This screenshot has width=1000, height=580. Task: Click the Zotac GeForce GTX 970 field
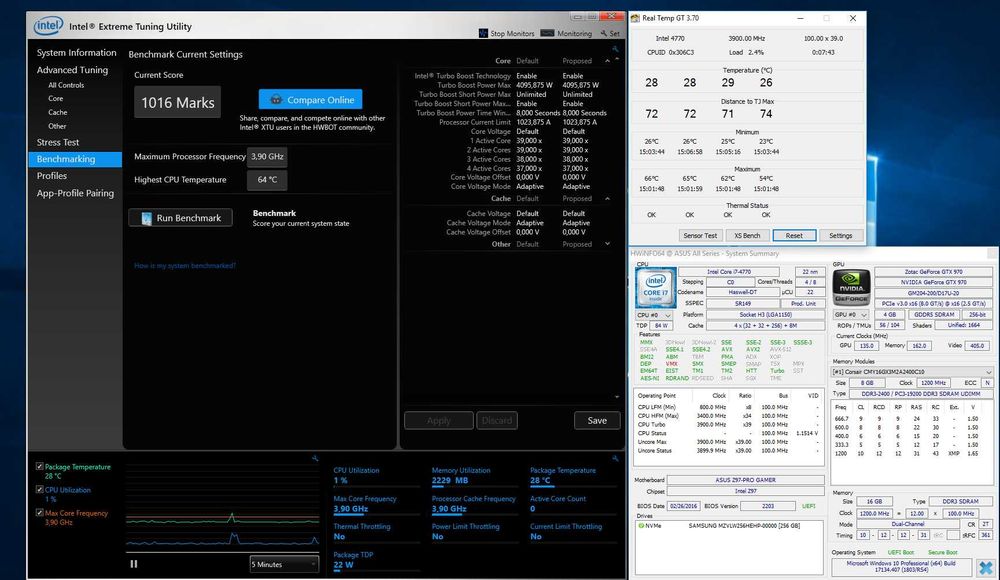pos(933,272)
